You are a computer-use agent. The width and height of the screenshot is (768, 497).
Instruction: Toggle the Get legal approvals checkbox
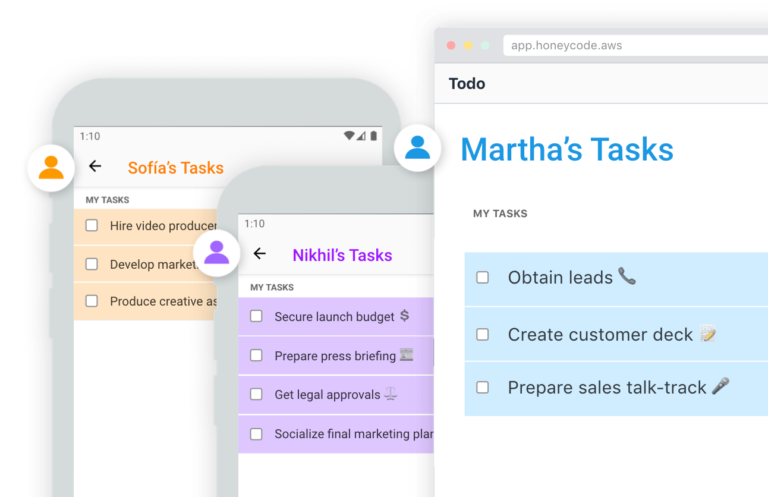(x=256, y=394)
